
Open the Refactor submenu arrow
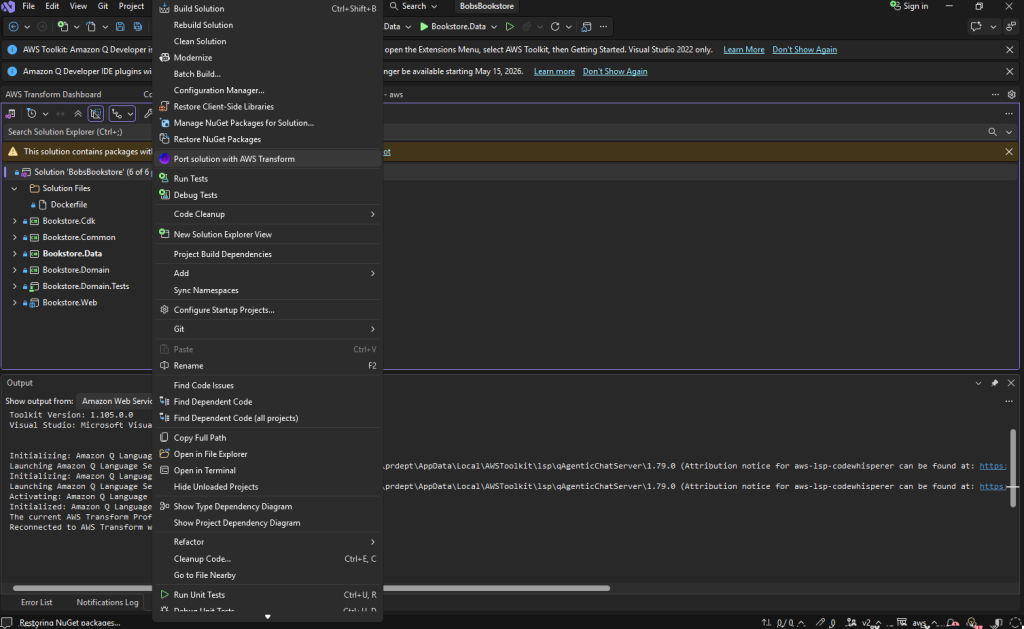373,542
